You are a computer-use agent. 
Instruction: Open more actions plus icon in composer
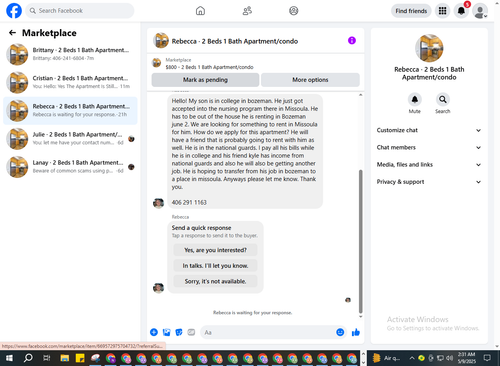pyautogui.click(x=154, y=332)
